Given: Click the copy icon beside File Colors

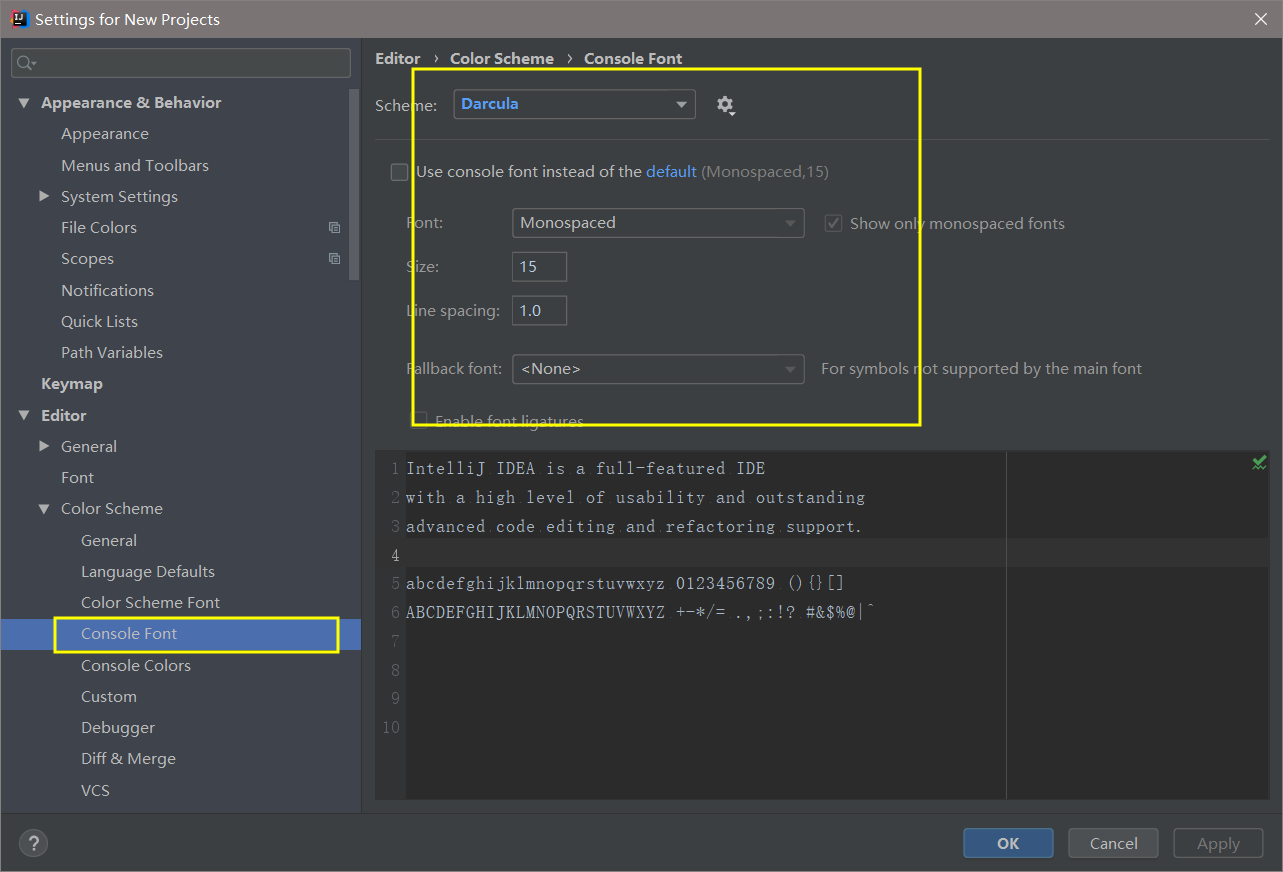Looking at the screenshot, I should click(x=334, y=228).
